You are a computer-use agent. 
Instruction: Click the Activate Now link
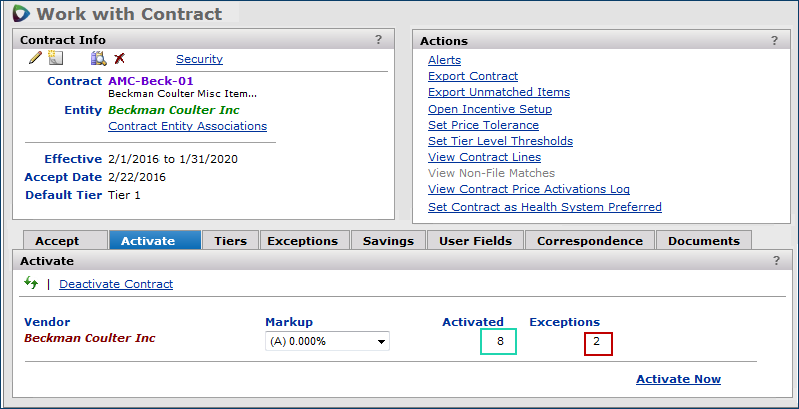[x=678, y=379]
